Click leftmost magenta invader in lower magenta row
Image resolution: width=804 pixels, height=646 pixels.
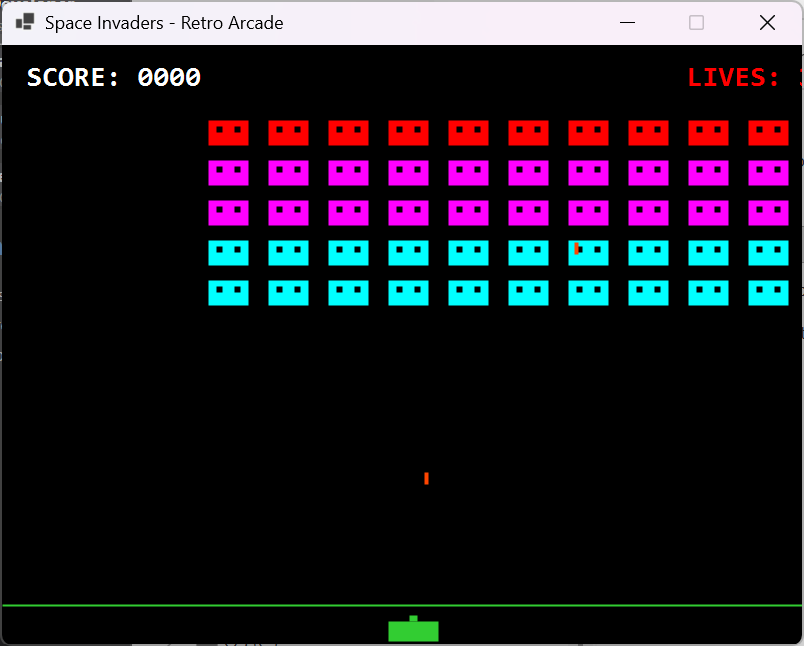click(x=229, y=213)
